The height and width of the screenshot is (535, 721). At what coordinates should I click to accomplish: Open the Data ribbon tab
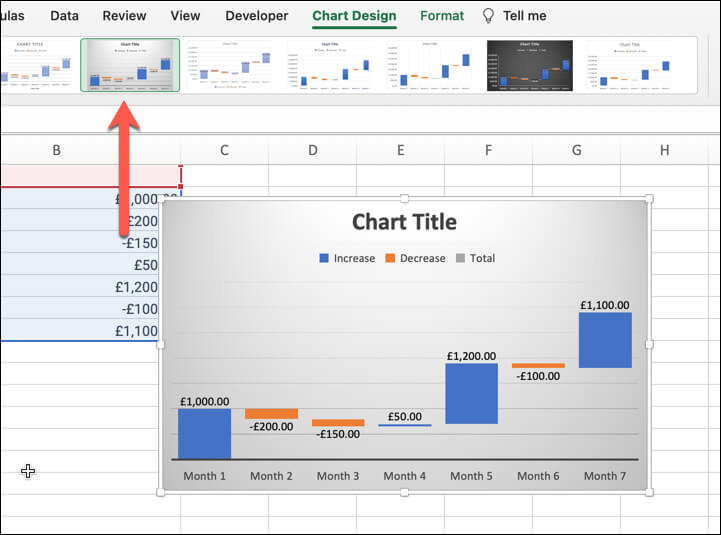64,16
